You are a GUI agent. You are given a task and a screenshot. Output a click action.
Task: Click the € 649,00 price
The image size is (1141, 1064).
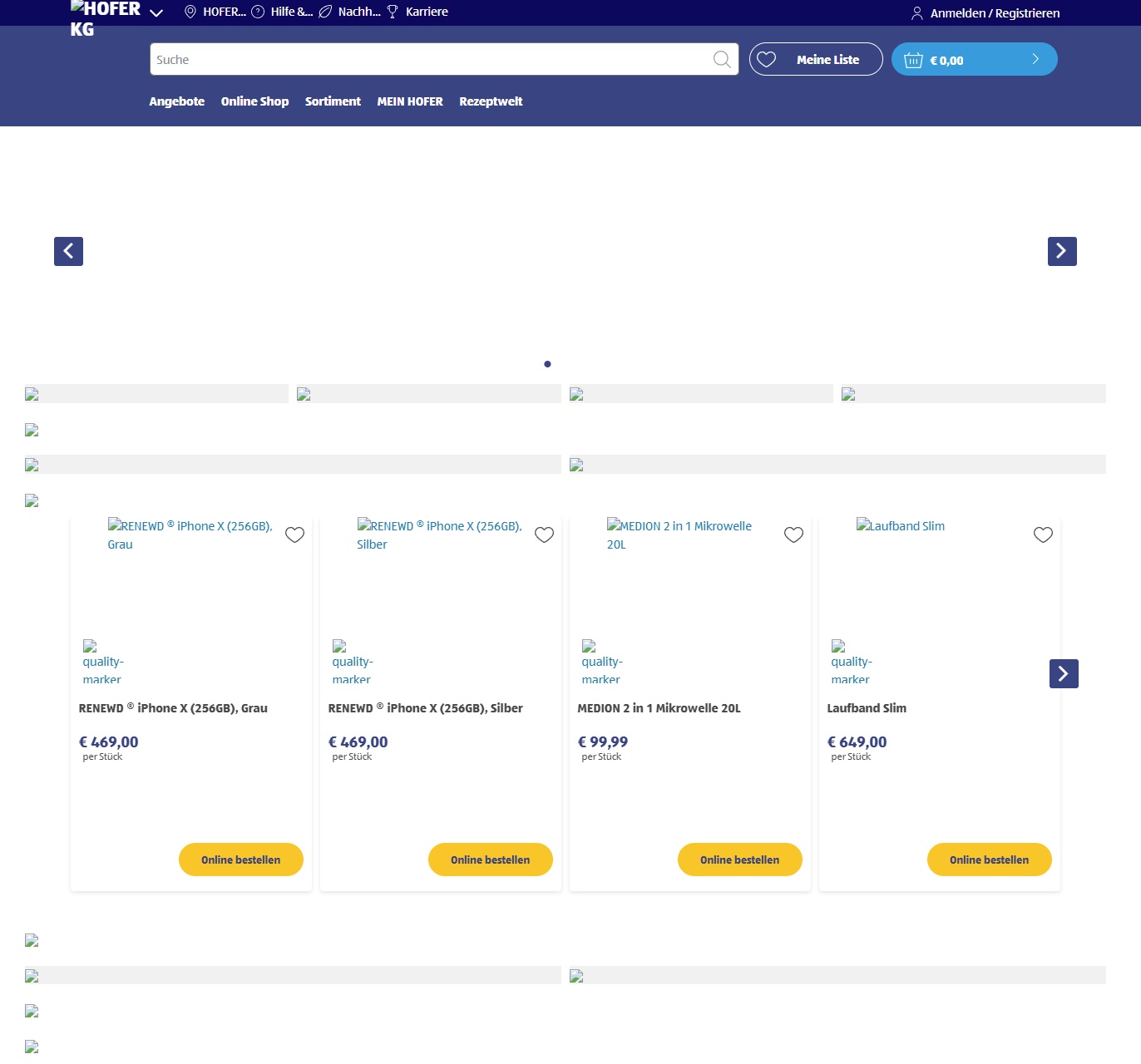857,741
